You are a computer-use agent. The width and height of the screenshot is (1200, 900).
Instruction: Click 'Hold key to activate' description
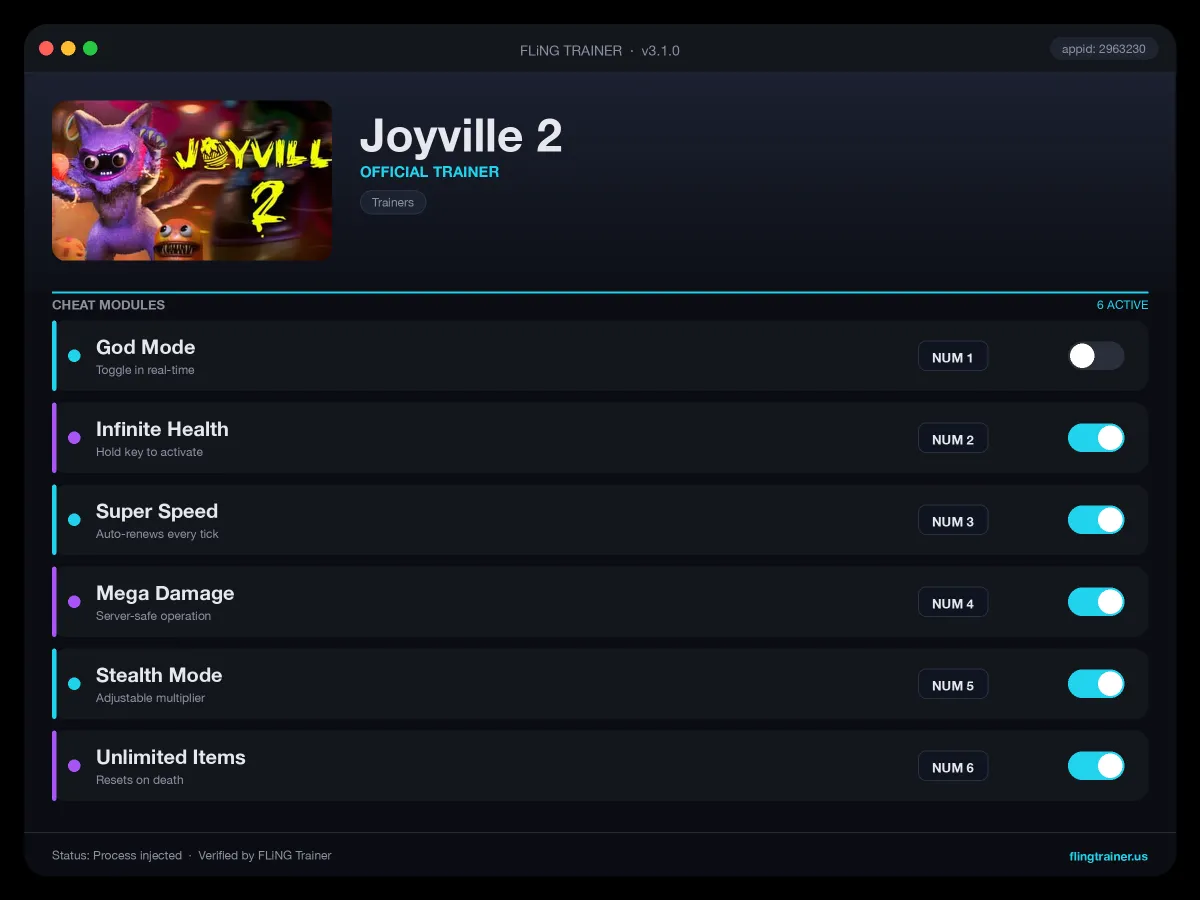click(149, 452)
